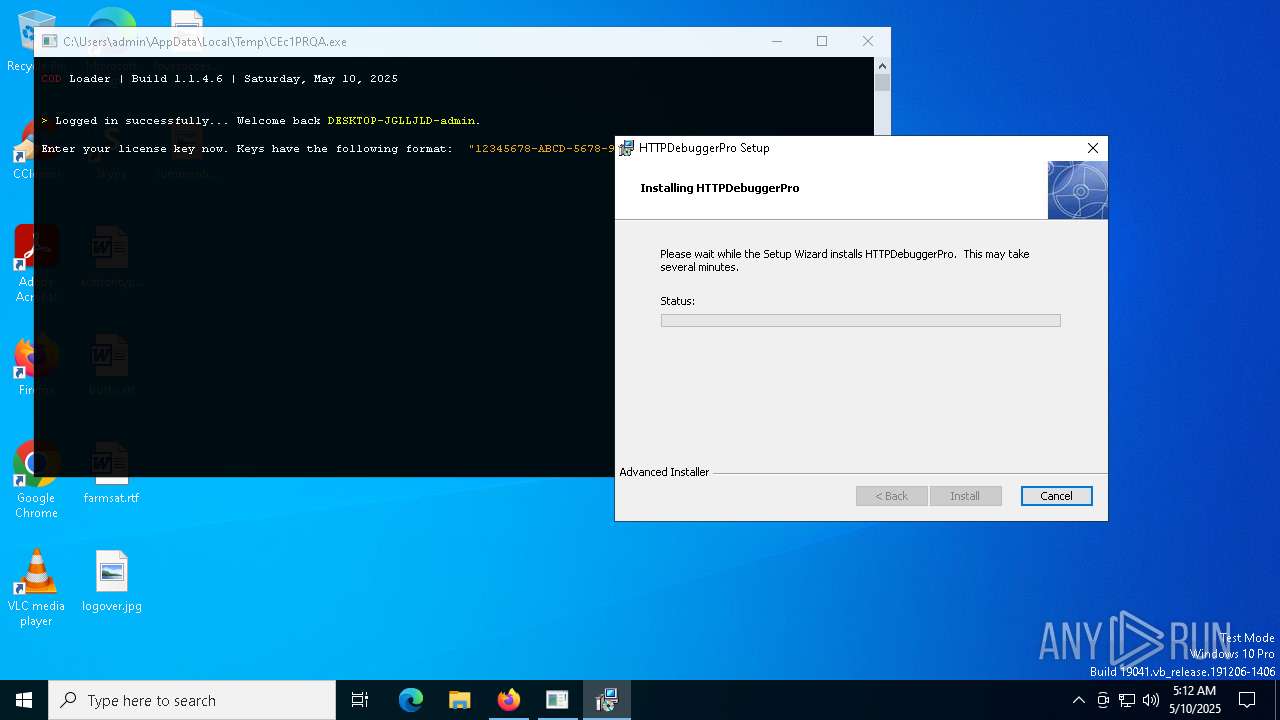Viewport: 1280px width, 720px height.
Task: Click the HTTPDebuggerPro Setup title icon
Action: pyautogui.click(x=626, y=148)
